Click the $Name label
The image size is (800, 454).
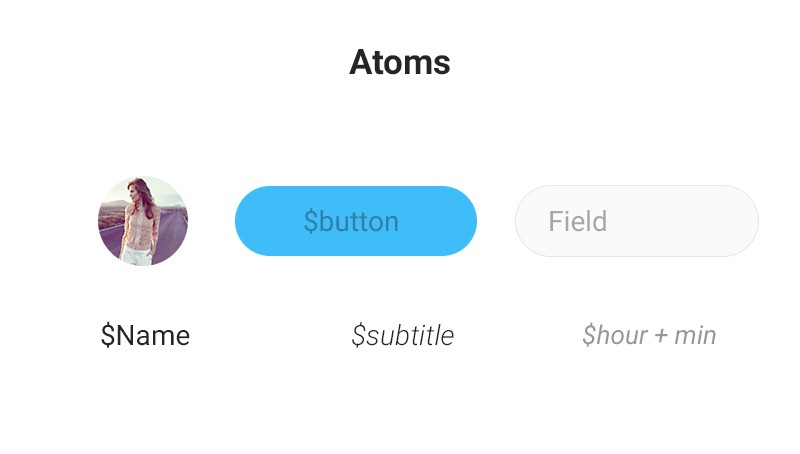145,336
